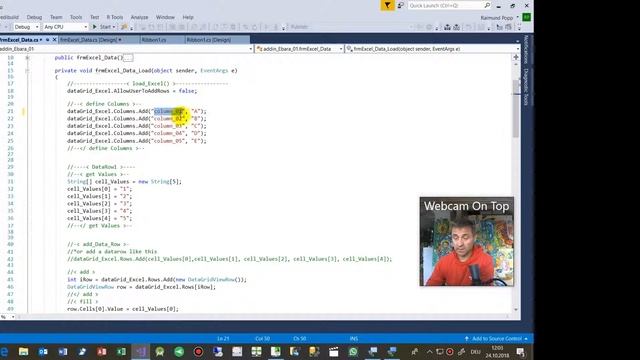This screenshot has width=640, height=360.
Task: Open Excel from the taskbar
Action: (x=121, y=351)
